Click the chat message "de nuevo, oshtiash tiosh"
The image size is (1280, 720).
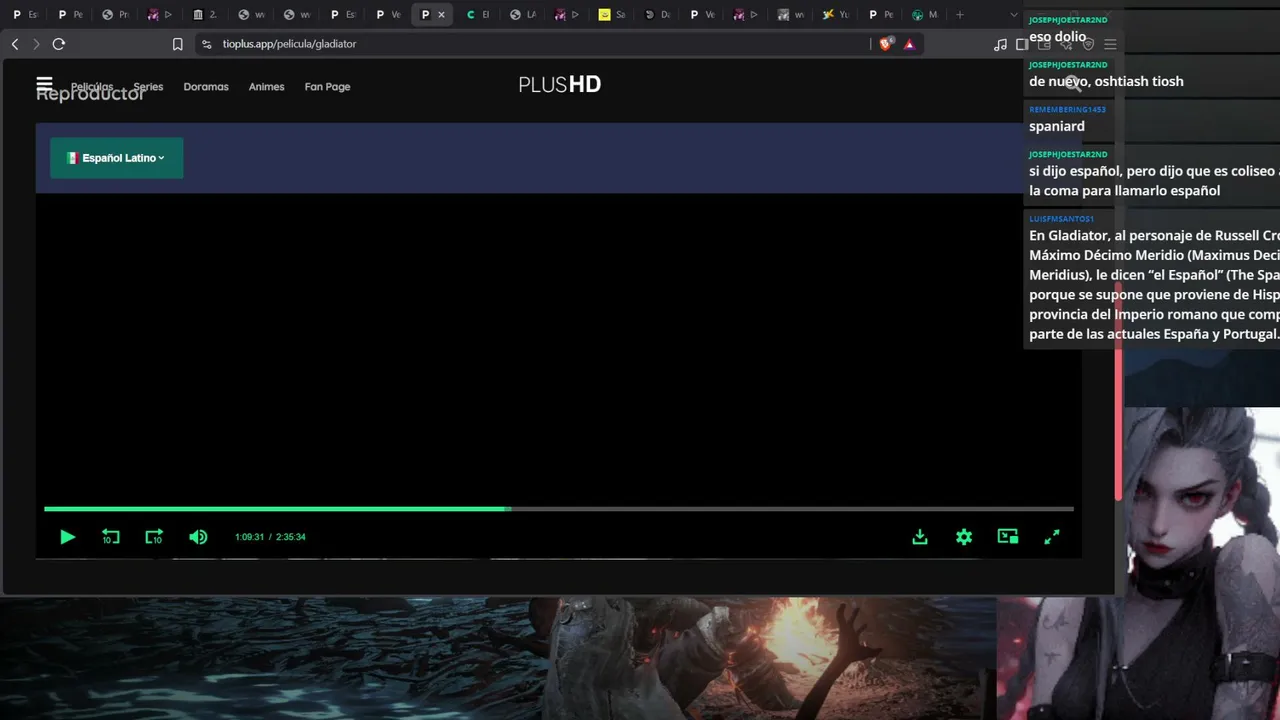[1106, 81]
